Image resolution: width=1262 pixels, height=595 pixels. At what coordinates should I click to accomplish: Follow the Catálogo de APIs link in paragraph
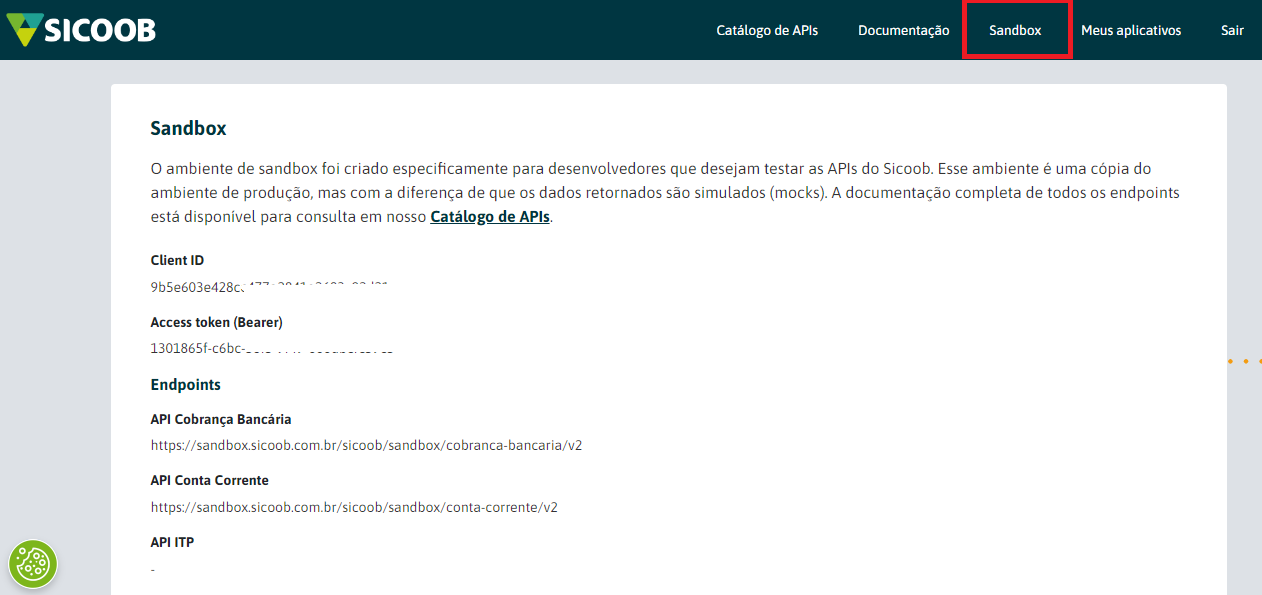point(490,216)
